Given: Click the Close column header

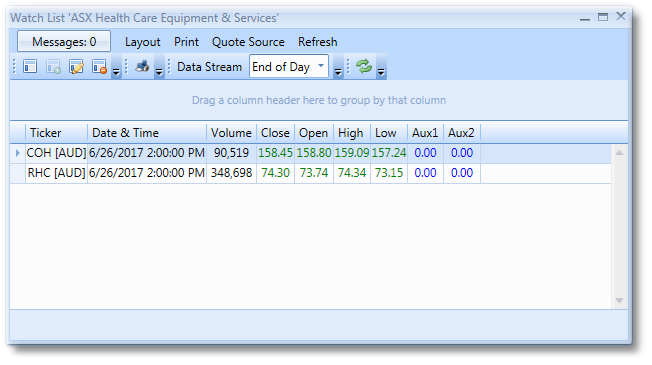Looking at the screenshot, I should click(x=275, y=133).
